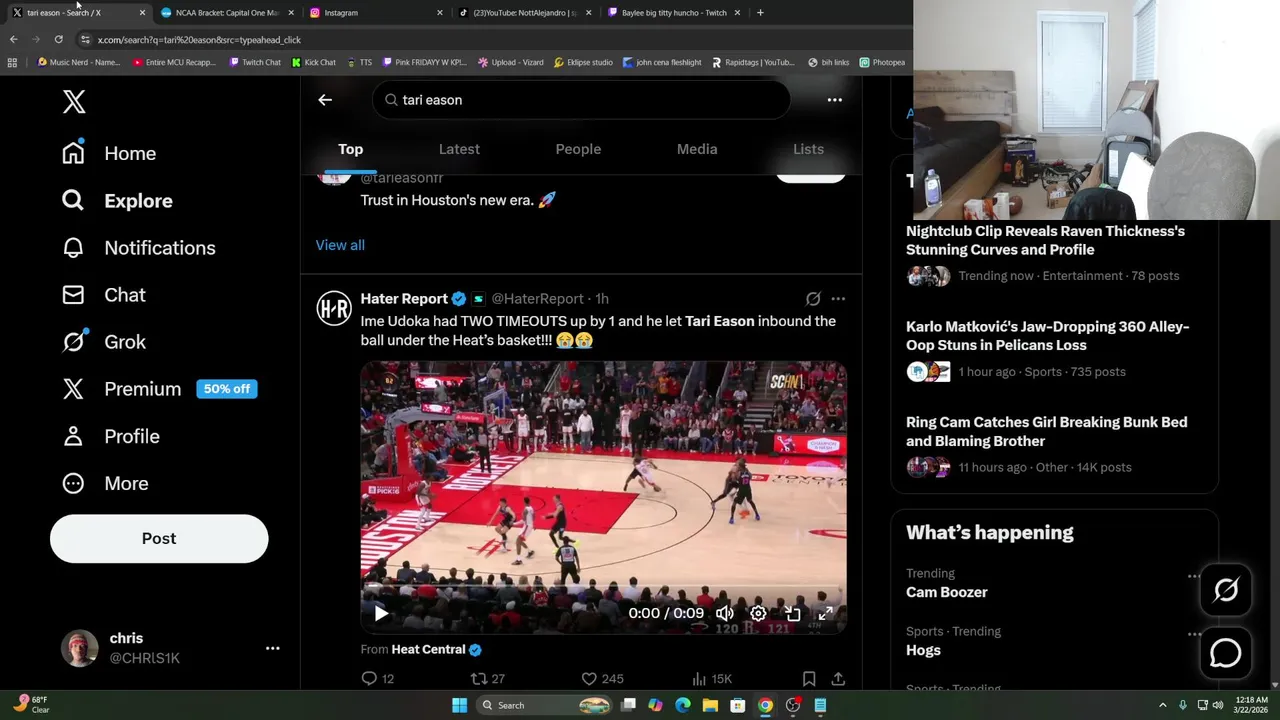Open video settings gear

pyautogui.click(x=758, y=613)
